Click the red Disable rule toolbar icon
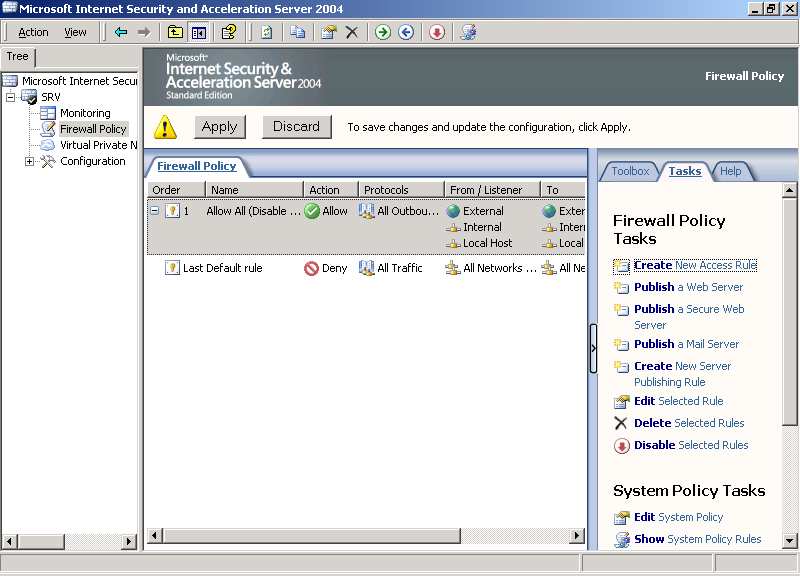 point(436,32)
